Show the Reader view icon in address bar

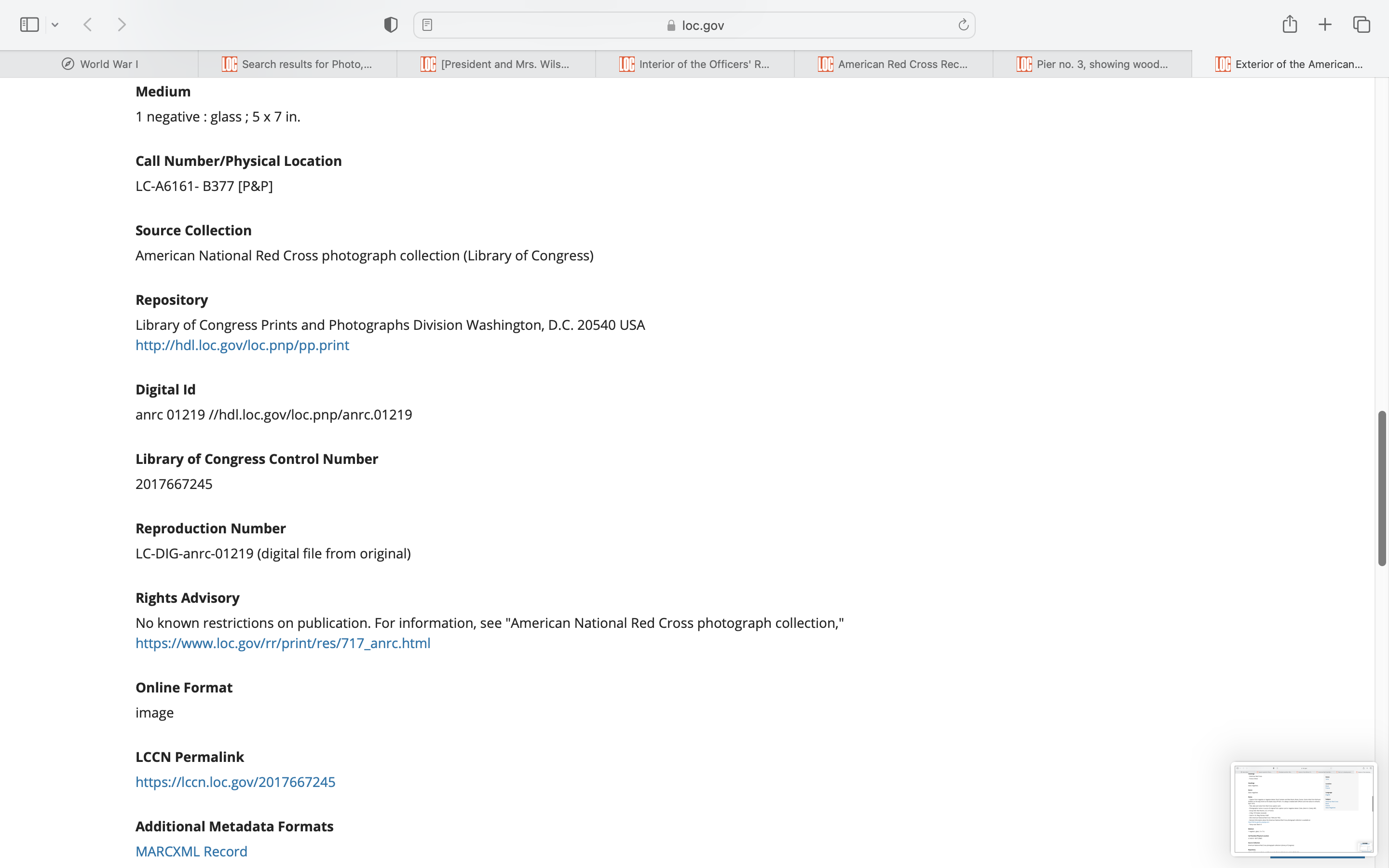(427, 25)
